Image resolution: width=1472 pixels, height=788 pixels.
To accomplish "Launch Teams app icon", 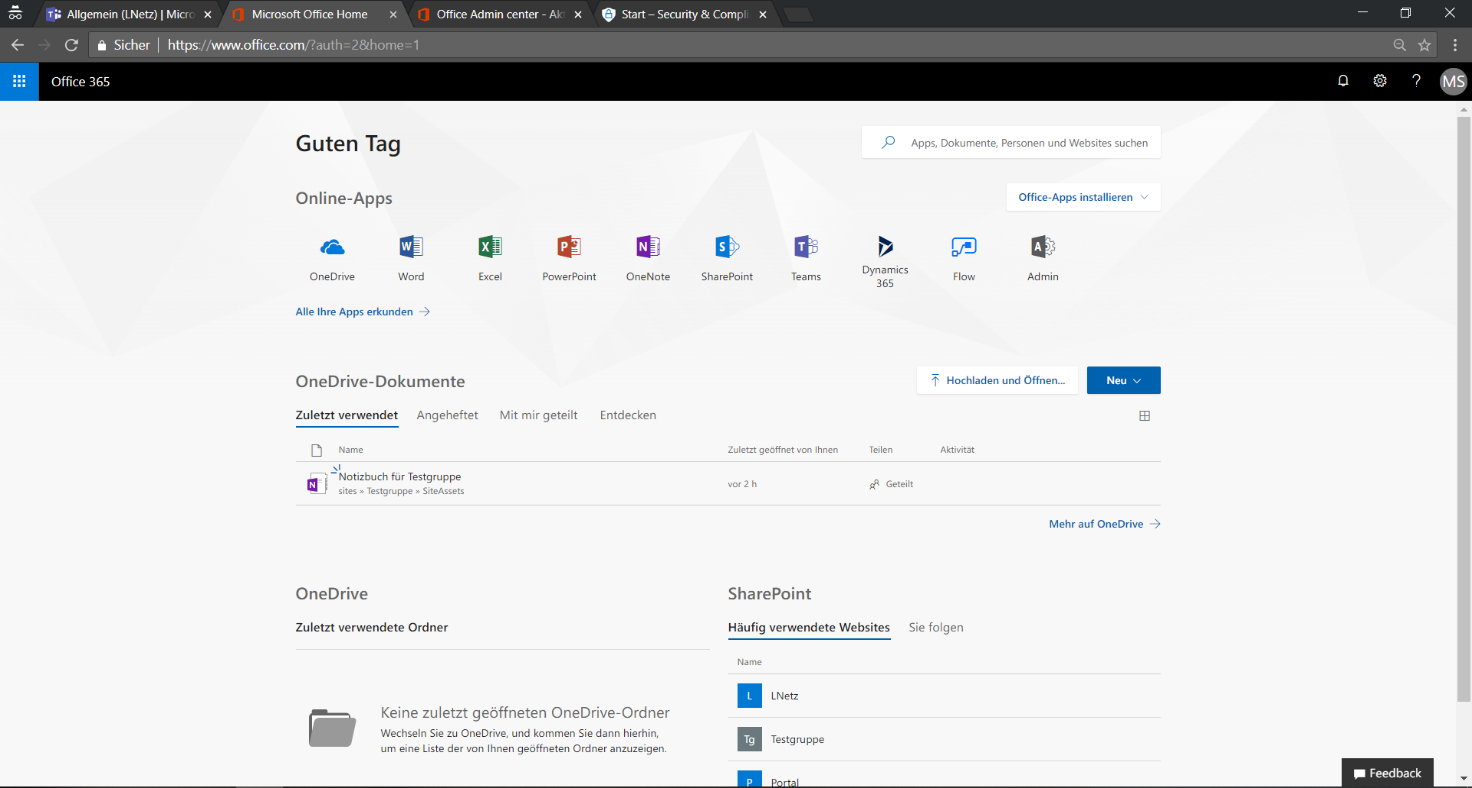I will (x=806, y=247).
